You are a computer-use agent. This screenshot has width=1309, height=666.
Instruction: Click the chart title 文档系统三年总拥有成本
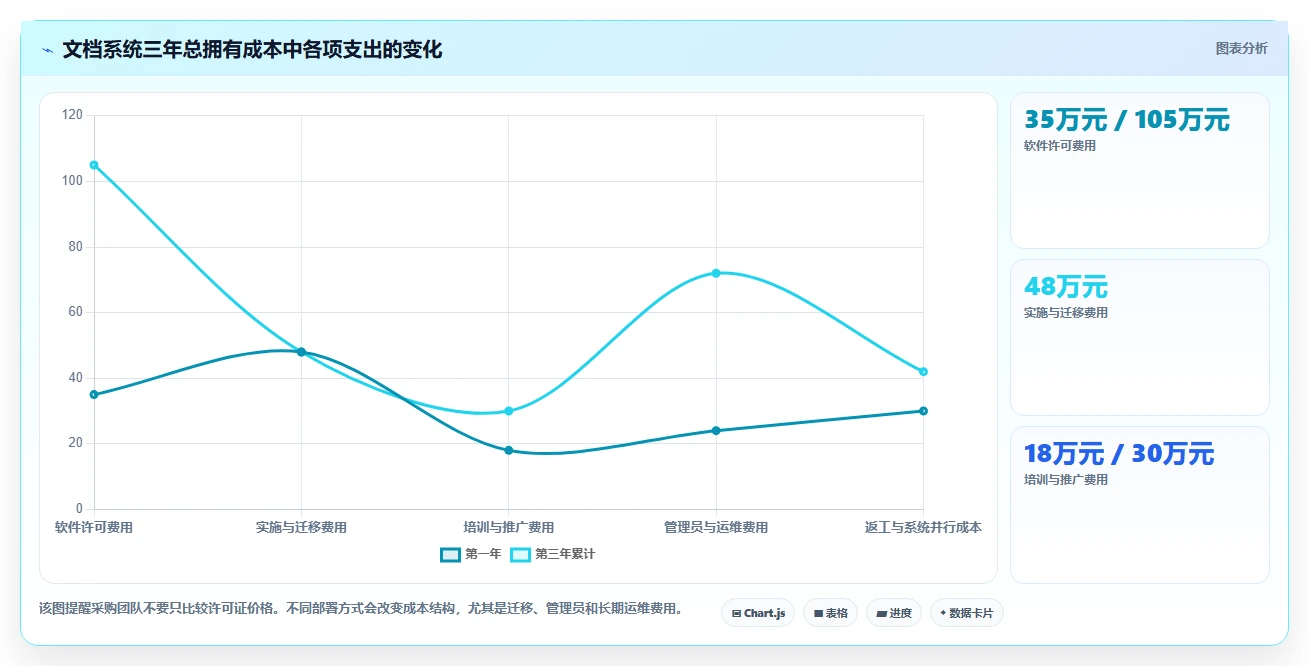click(x=252, y=49)
